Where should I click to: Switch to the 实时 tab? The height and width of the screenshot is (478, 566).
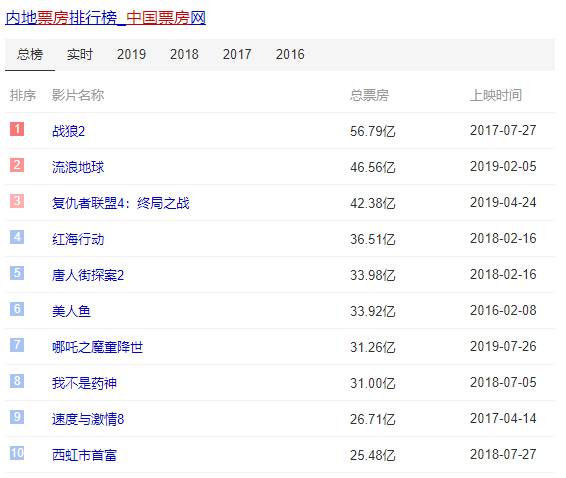coord(80,55)
